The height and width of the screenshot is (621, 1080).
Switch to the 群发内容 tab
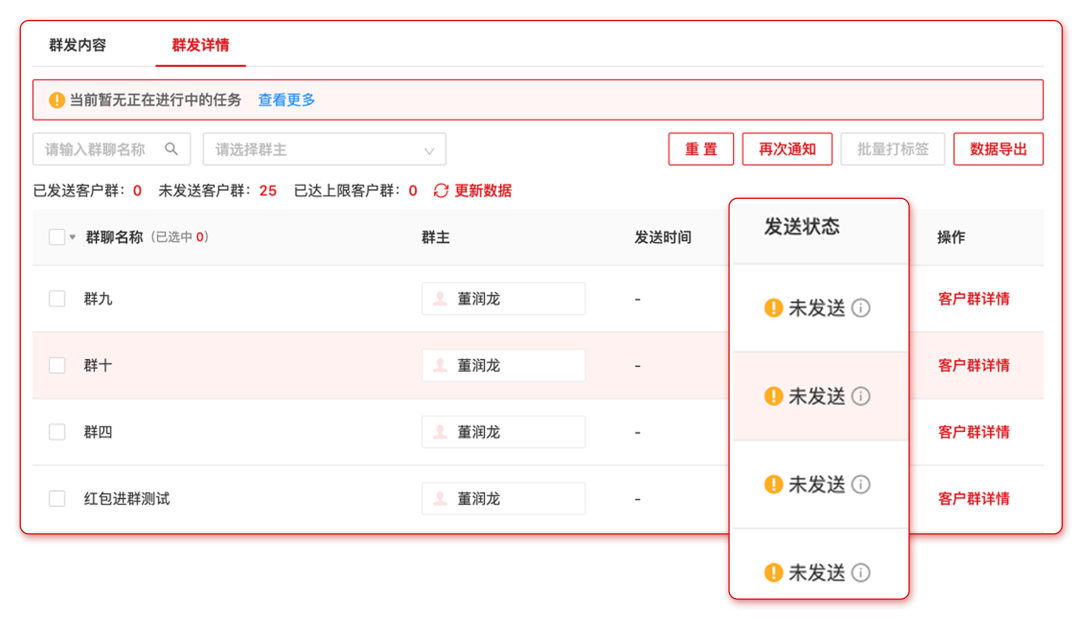(77, 45)
